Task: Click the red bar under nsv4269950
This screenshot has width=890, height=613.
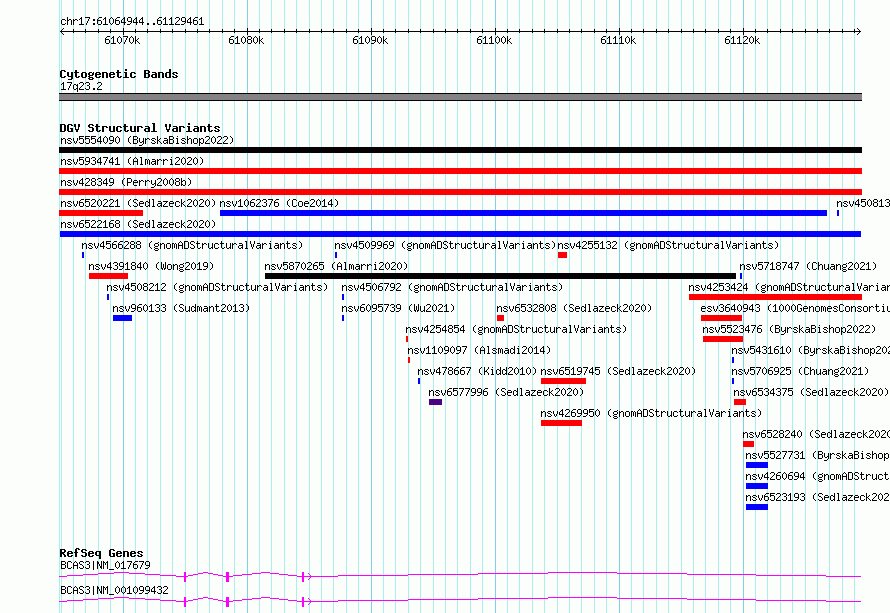Action: [561, 423]
